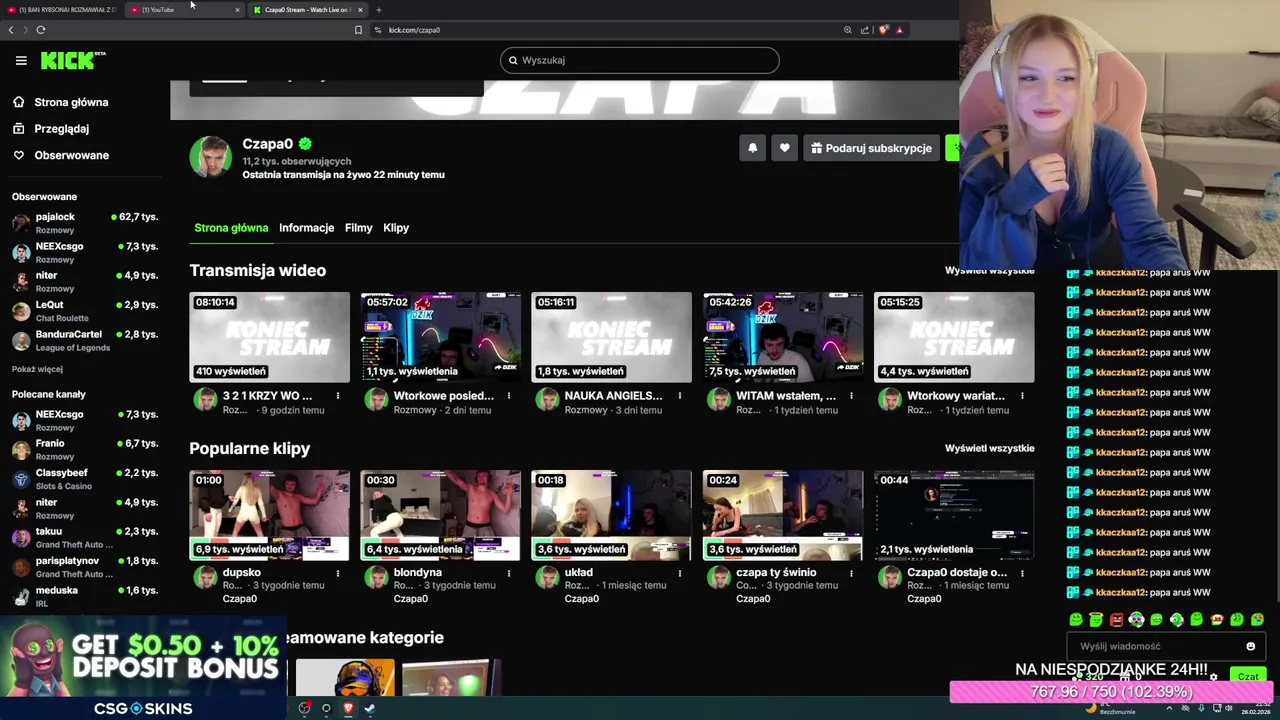Open a new browser tab with plus
The width and height of the screenshot is (1280, 720).
tap(378, 10)
